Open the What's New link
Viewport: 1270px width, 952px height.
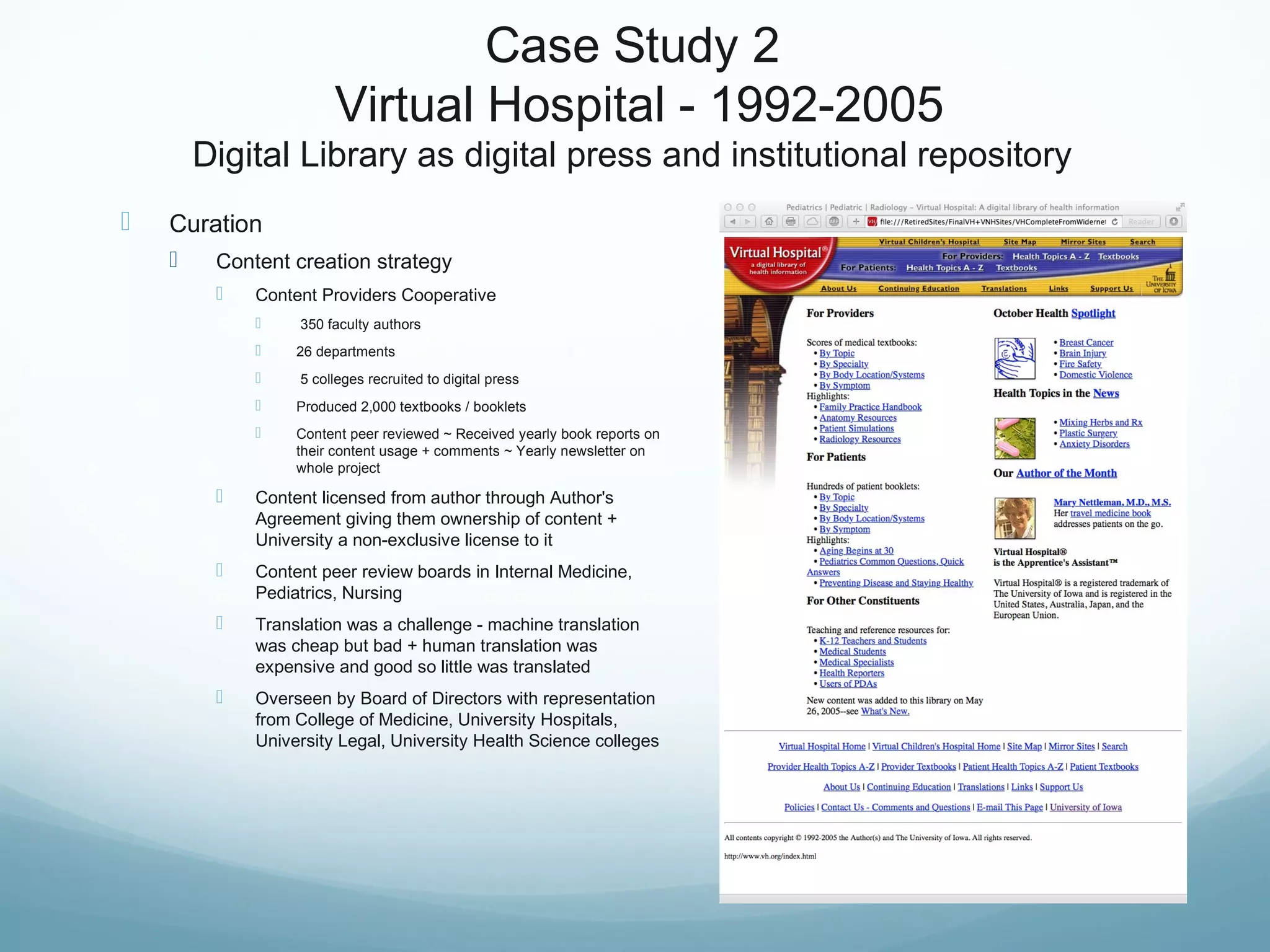885,712
